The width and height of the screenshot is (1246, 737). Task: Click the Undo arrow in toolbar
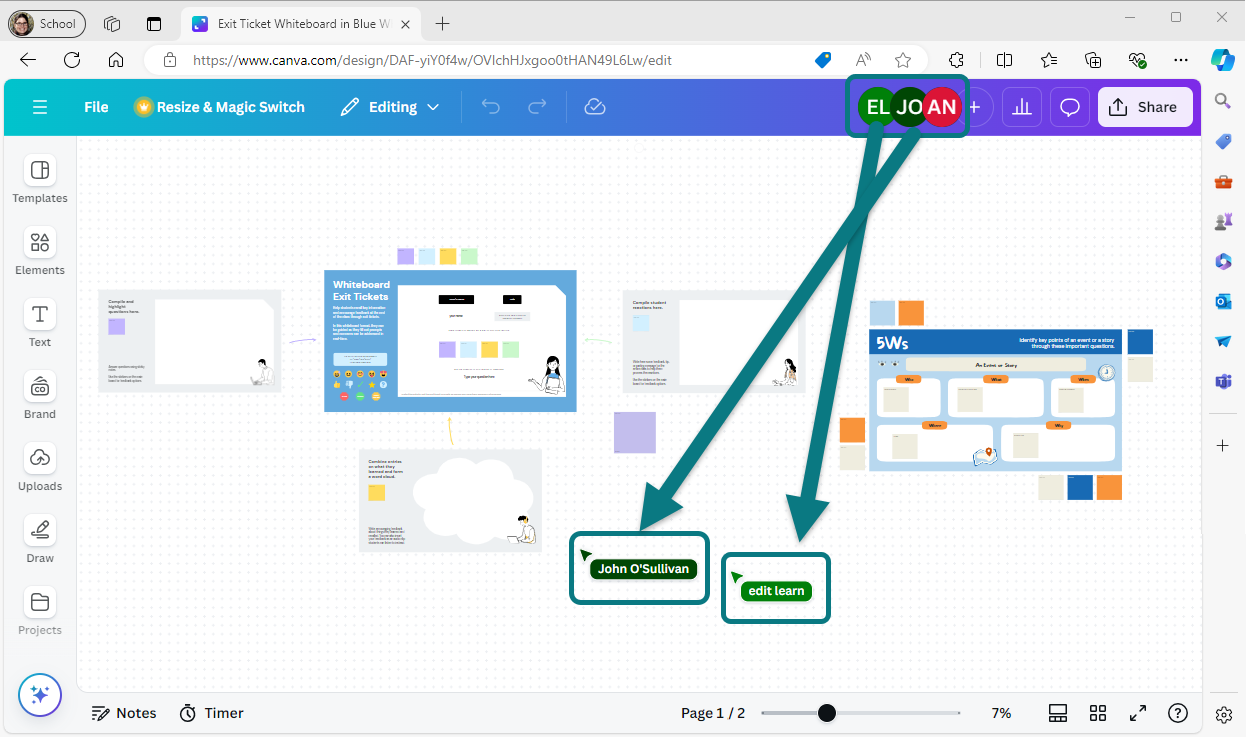(490, 107)
